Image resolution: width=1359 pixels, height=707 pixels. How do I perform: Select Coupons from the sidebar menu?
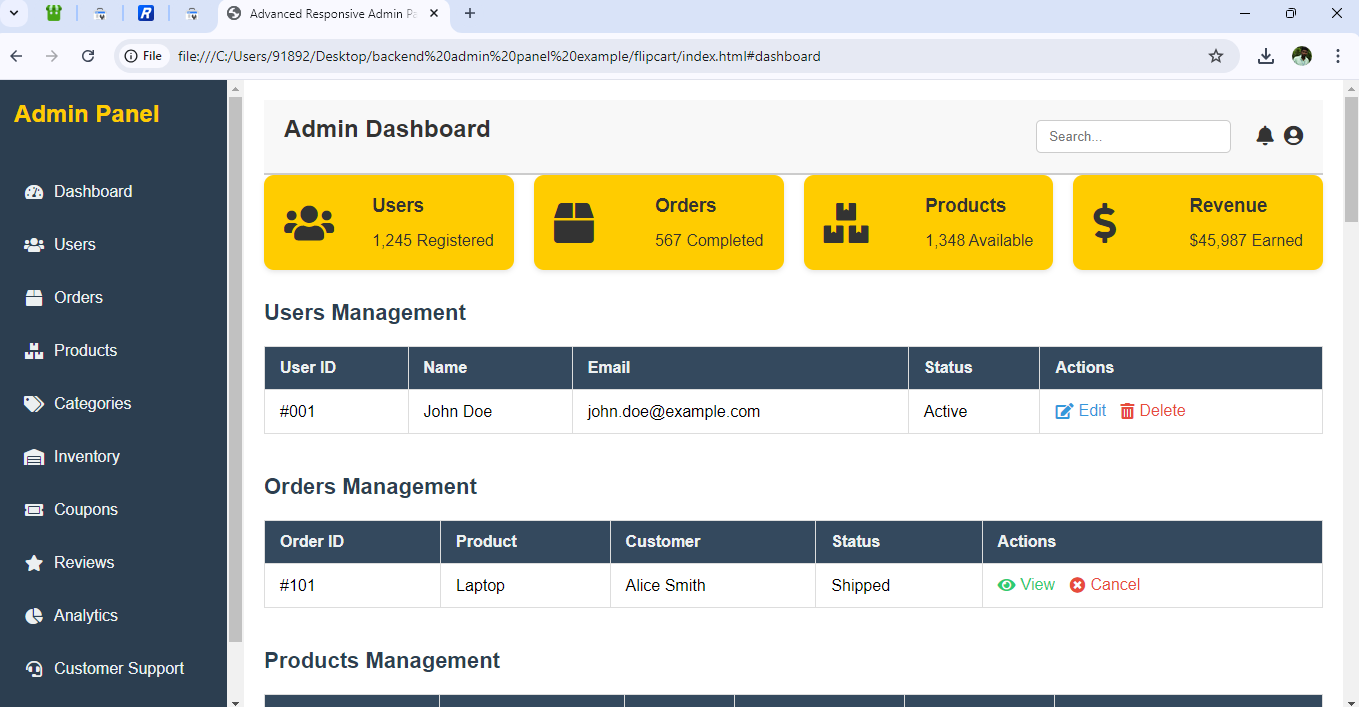coord(85,510)
